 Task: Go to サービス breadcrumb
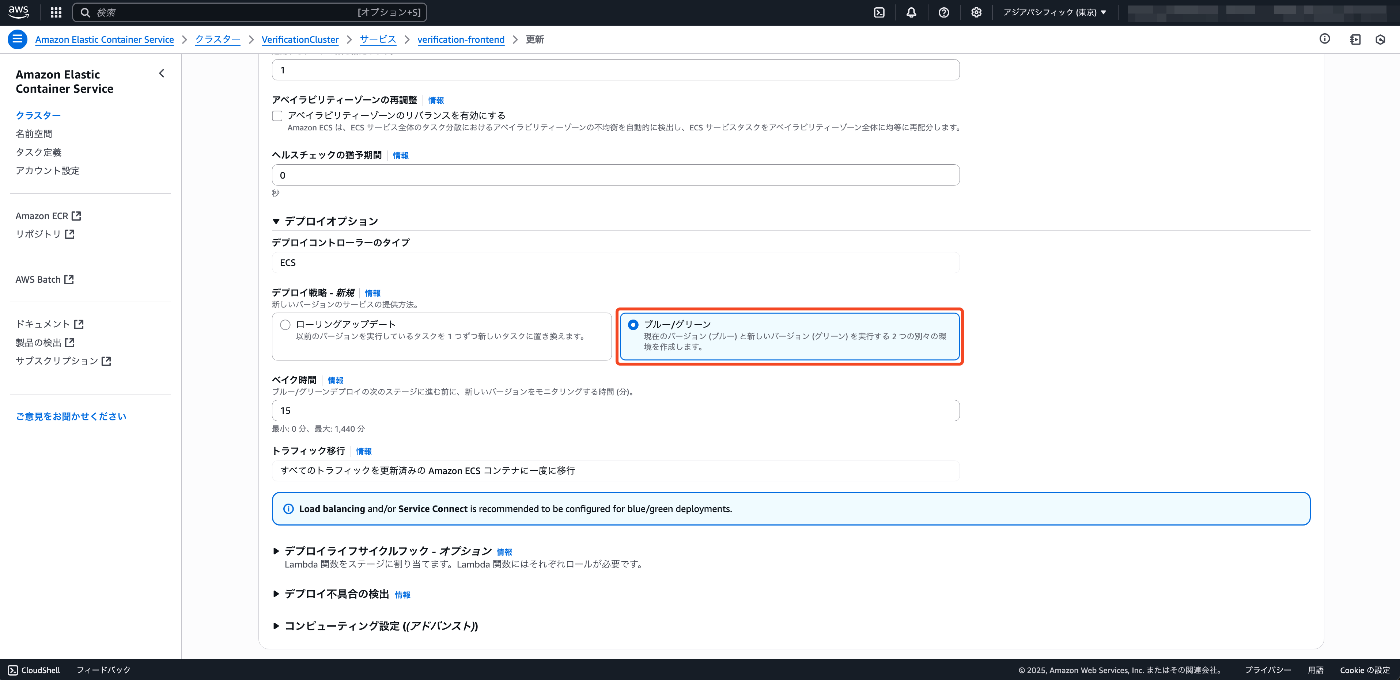(x=378, y=39)
